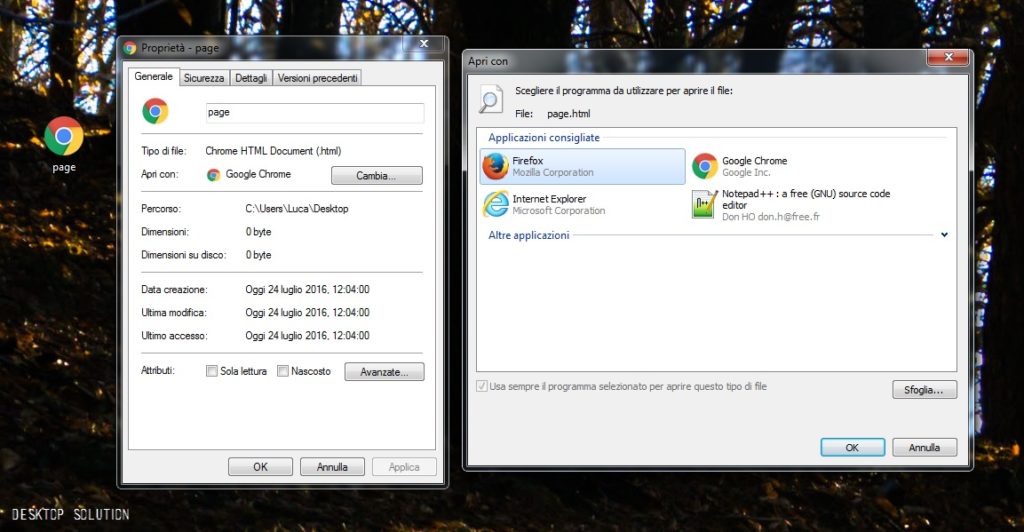Click the large Chrome icon beside filename field
Viewport: 1024px width, 532px height.
point(155,111)
